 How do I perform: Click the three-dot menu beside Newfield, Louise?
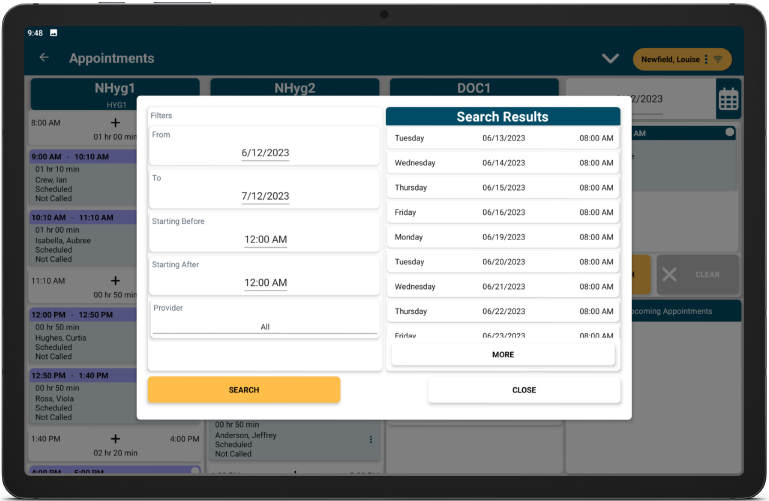pos(706,59)
